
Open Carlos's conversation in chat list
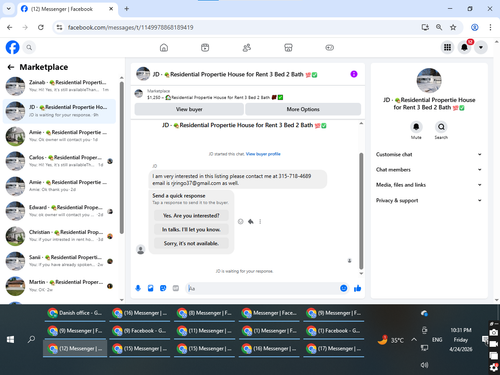point(59,161)
